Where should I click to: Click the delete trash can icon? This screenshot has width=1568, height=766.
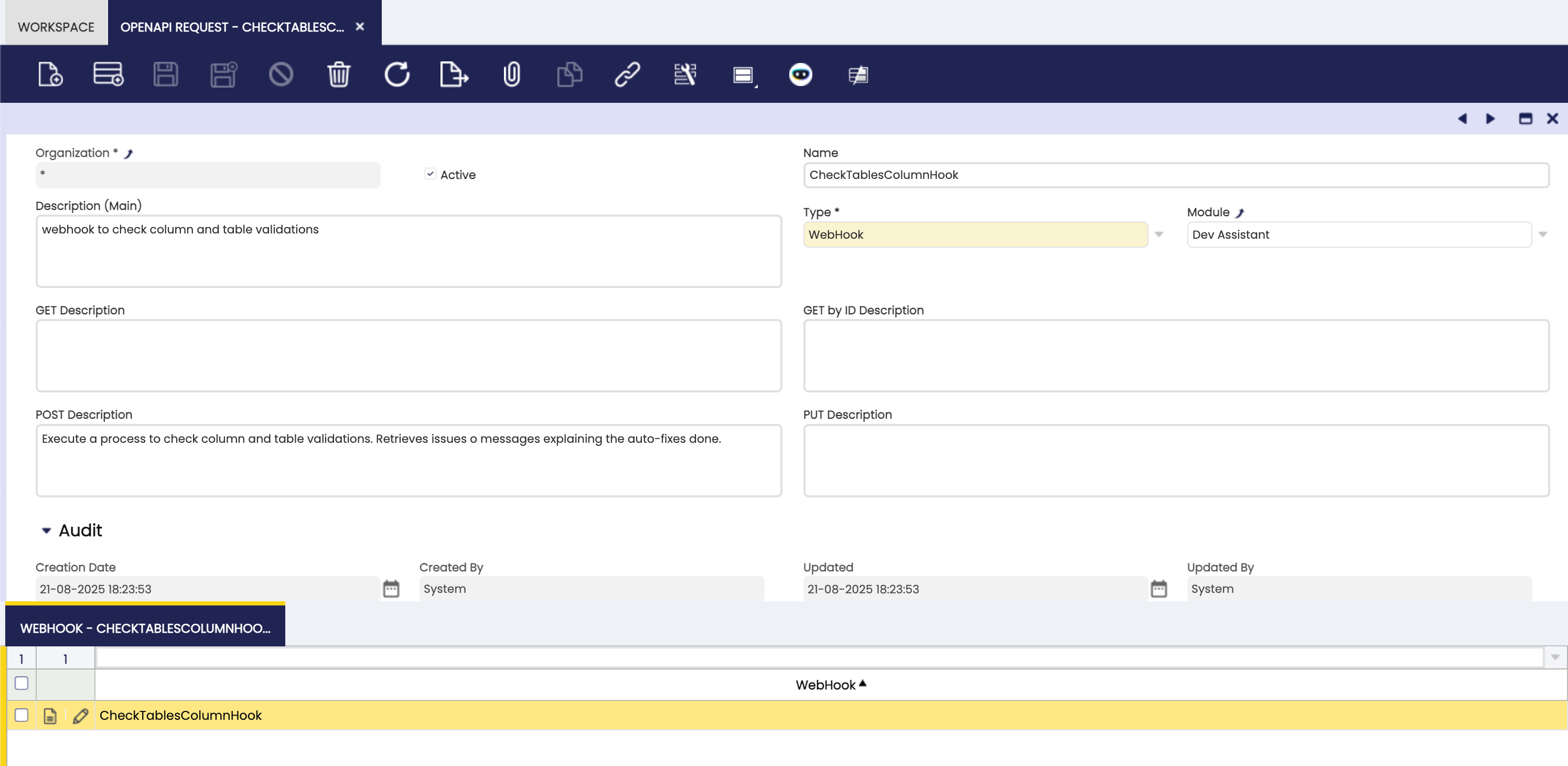click(338, 75)
